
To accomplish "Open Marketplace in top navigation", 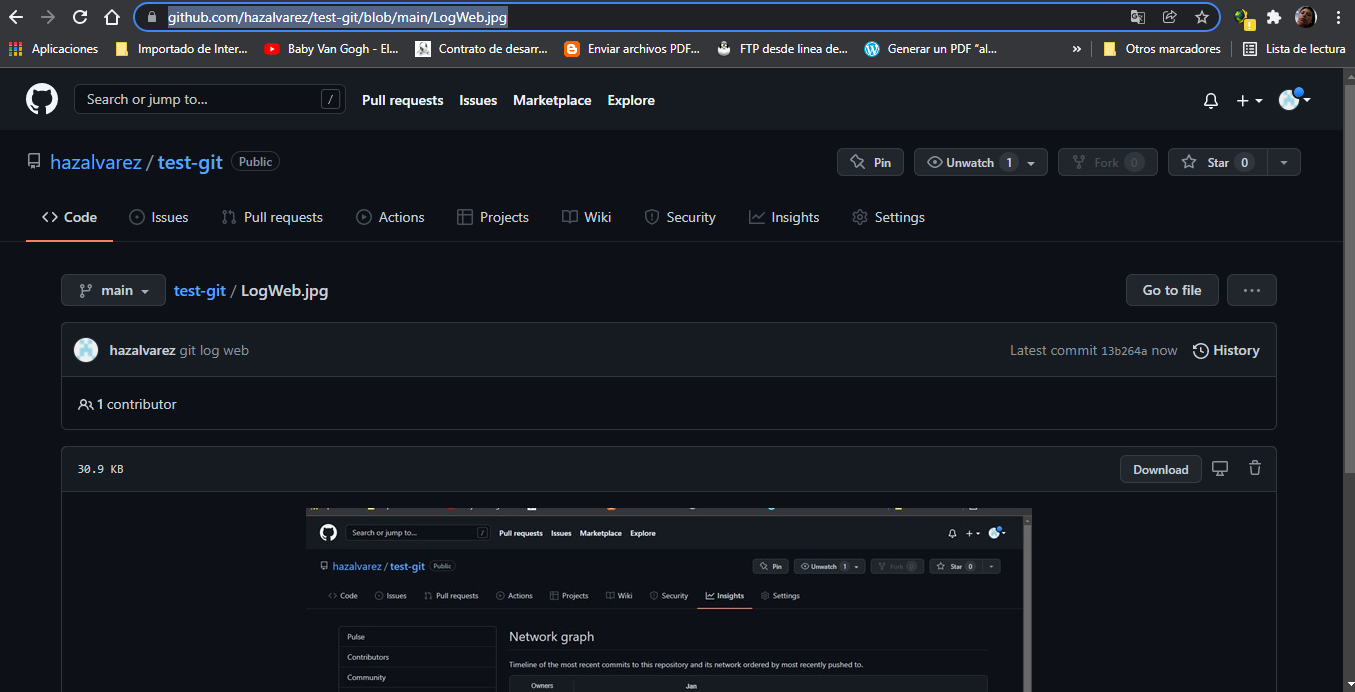I will 552,100.
